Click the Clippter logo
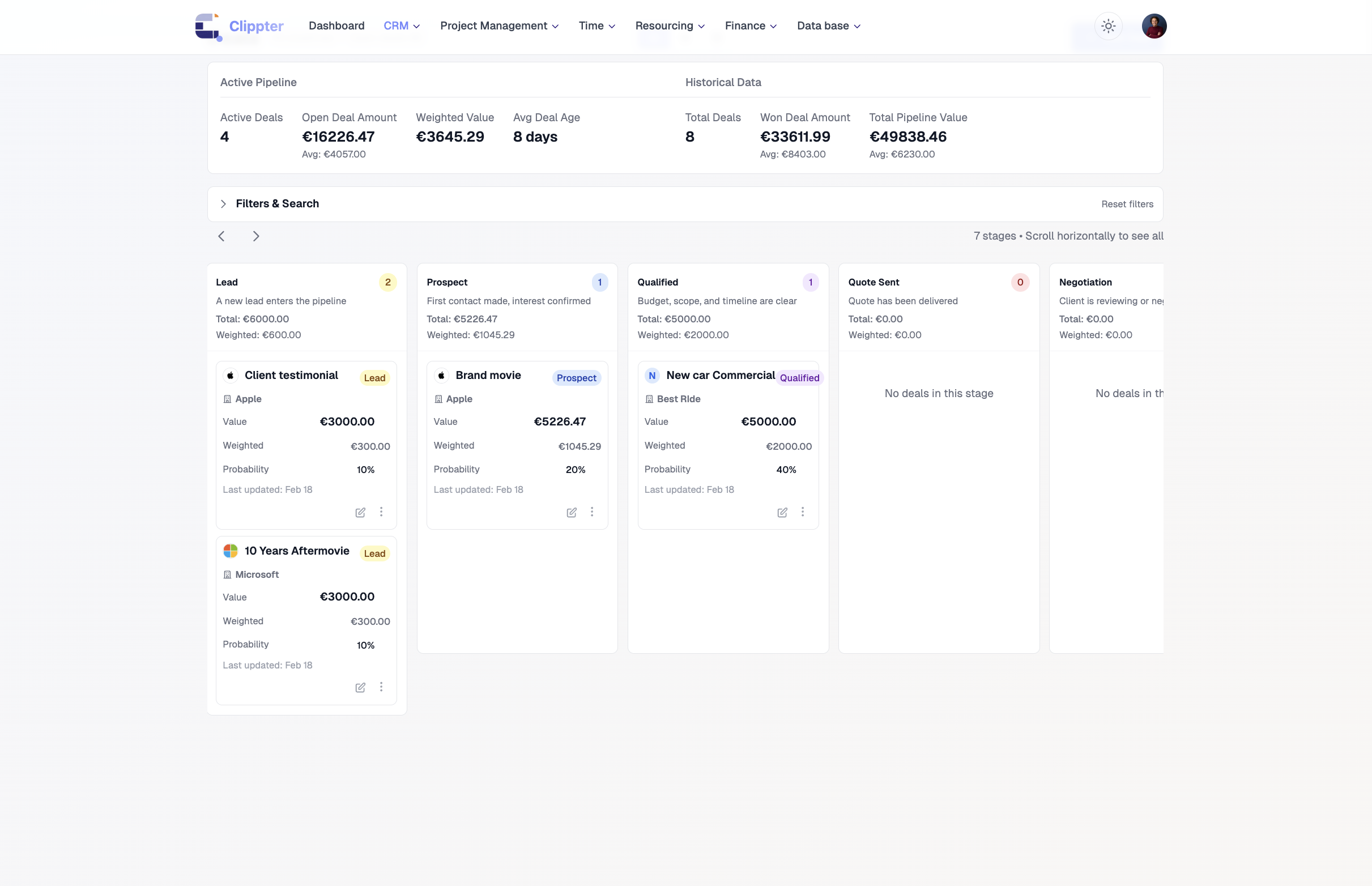The image size is (1372, 886). [238, 27]
